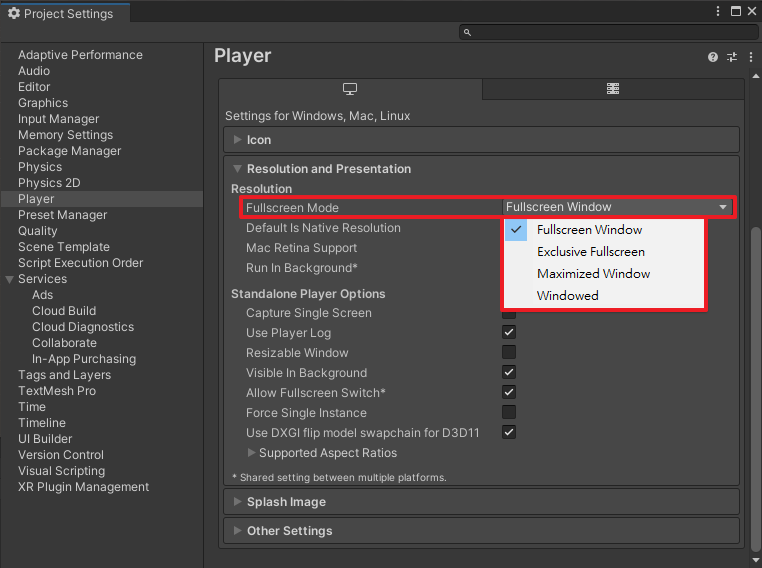Uncheck Visible In Background
The width and height of the screenshot is (762, 568).
(x=509, y=372)
